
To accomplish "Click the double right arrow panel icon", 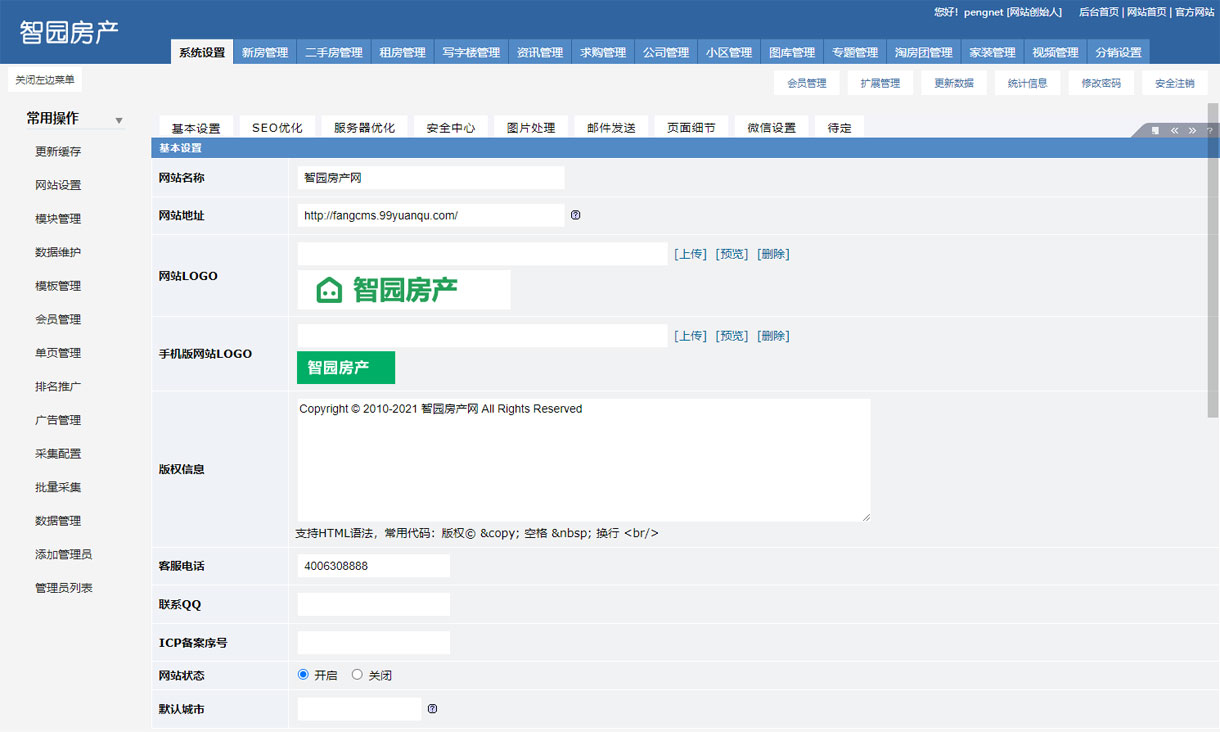I will coord(1192,131).
